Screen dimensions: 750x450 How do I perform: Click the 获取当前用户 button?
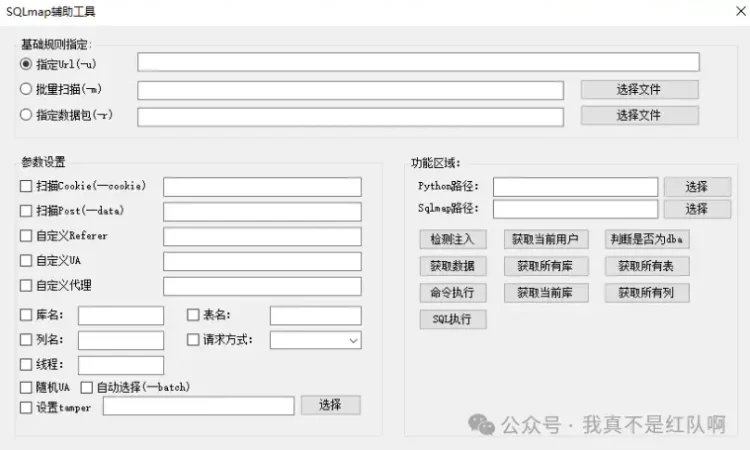546,239
